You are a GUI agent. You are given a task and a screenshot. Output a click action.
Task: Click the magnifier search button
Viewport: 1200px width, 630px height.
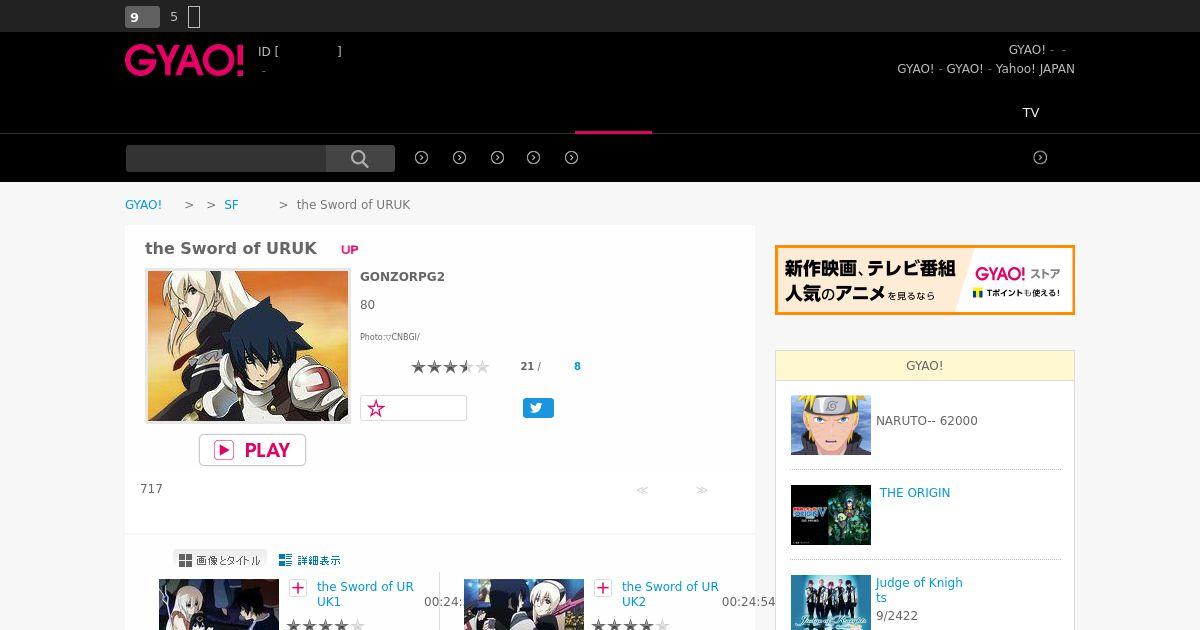click(x=360, y=158)
